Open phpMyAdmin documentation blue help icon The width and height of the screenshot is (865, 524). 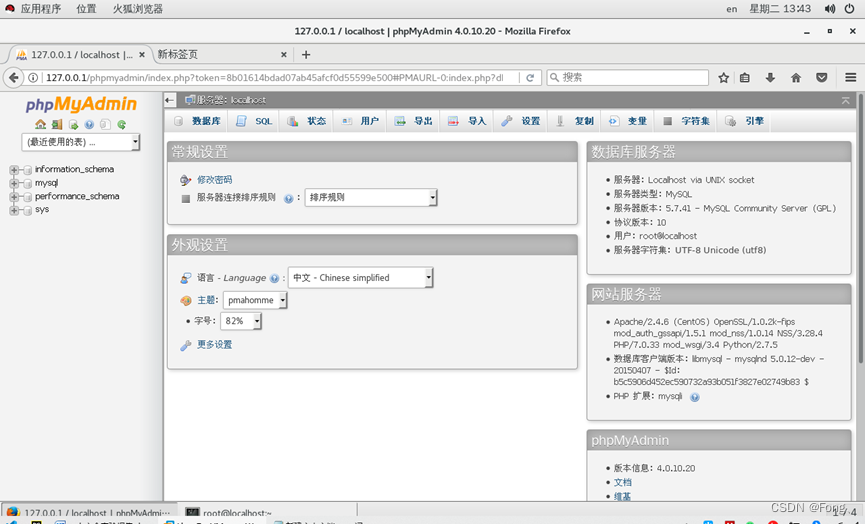pyautogui.click(x=89, y=125)
